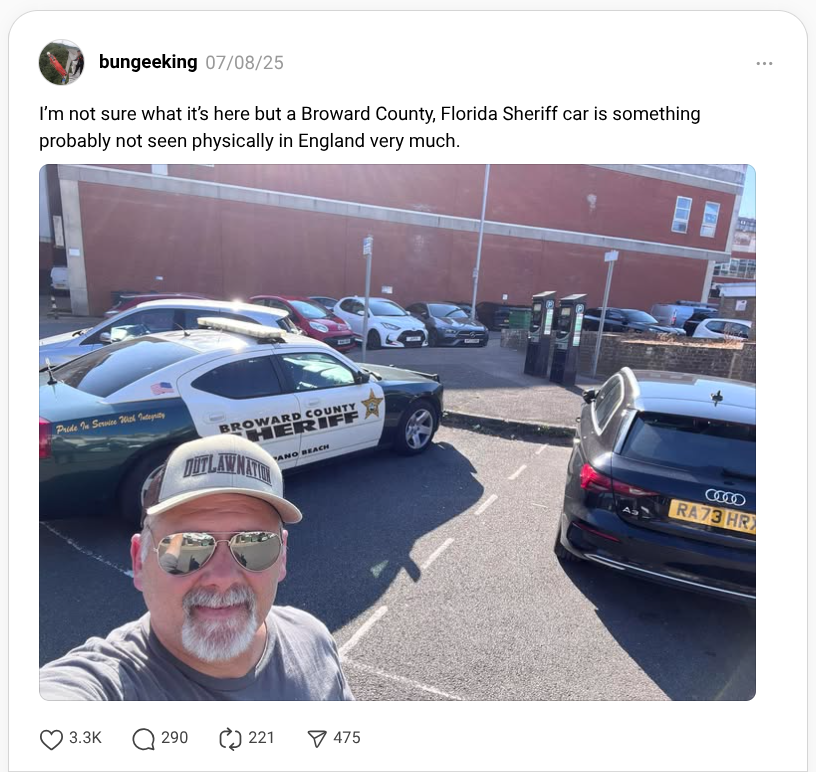Click the 221 reposts count
The height and width of the screenshot is (772, 816).
[x=261, y=738]
